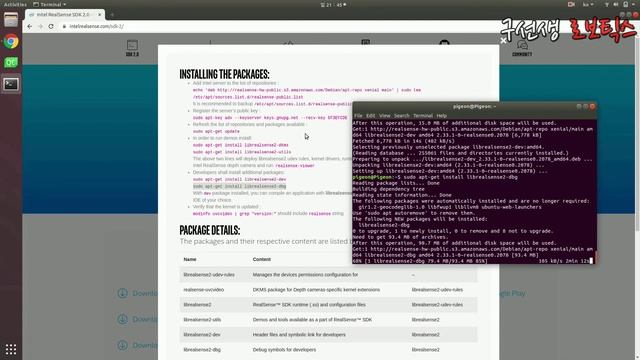This screenshot has width=640, height=360.
Task: Click the pigeon@Pigeon terminal title bar
Action: coord(474,107)
